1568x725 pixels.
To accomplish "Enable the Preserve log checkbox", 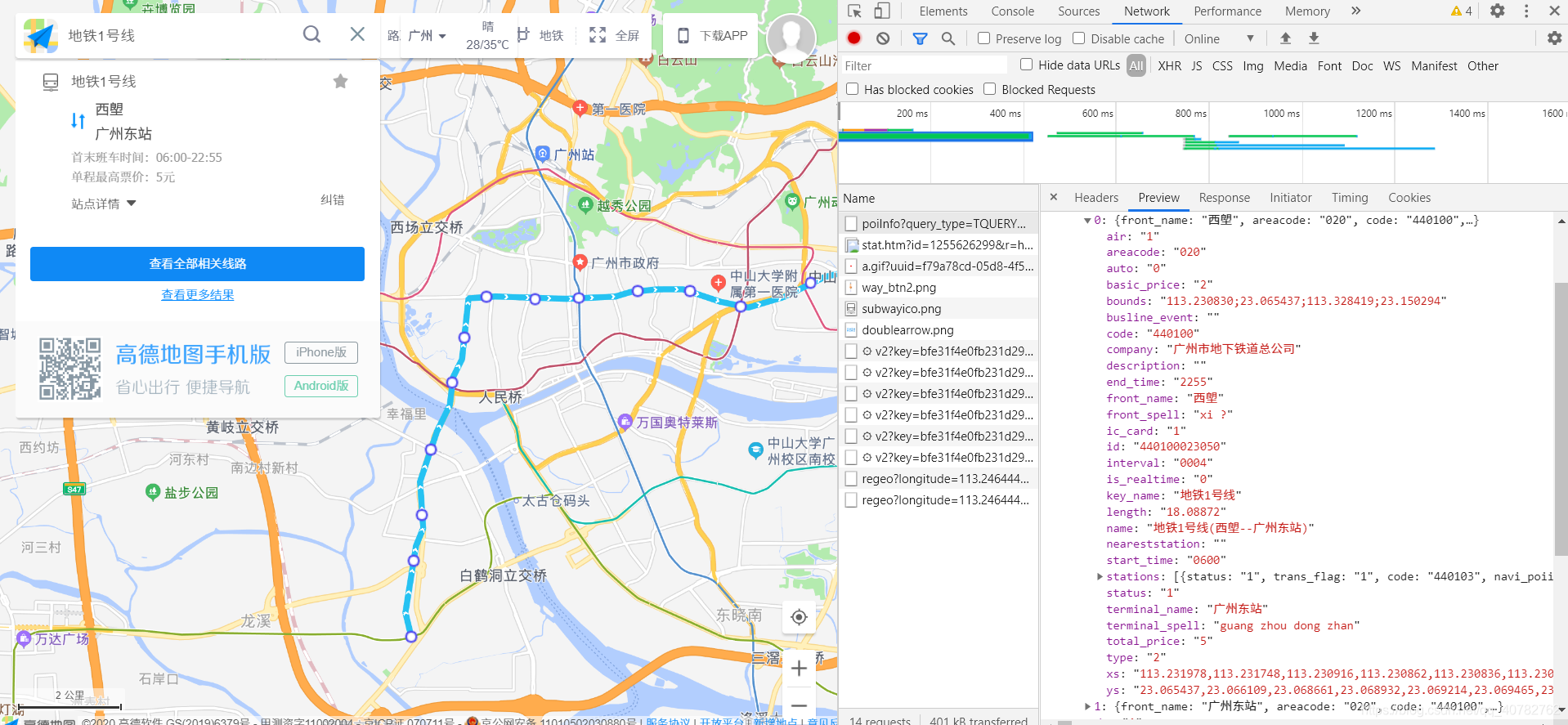I will coord(983,38).
